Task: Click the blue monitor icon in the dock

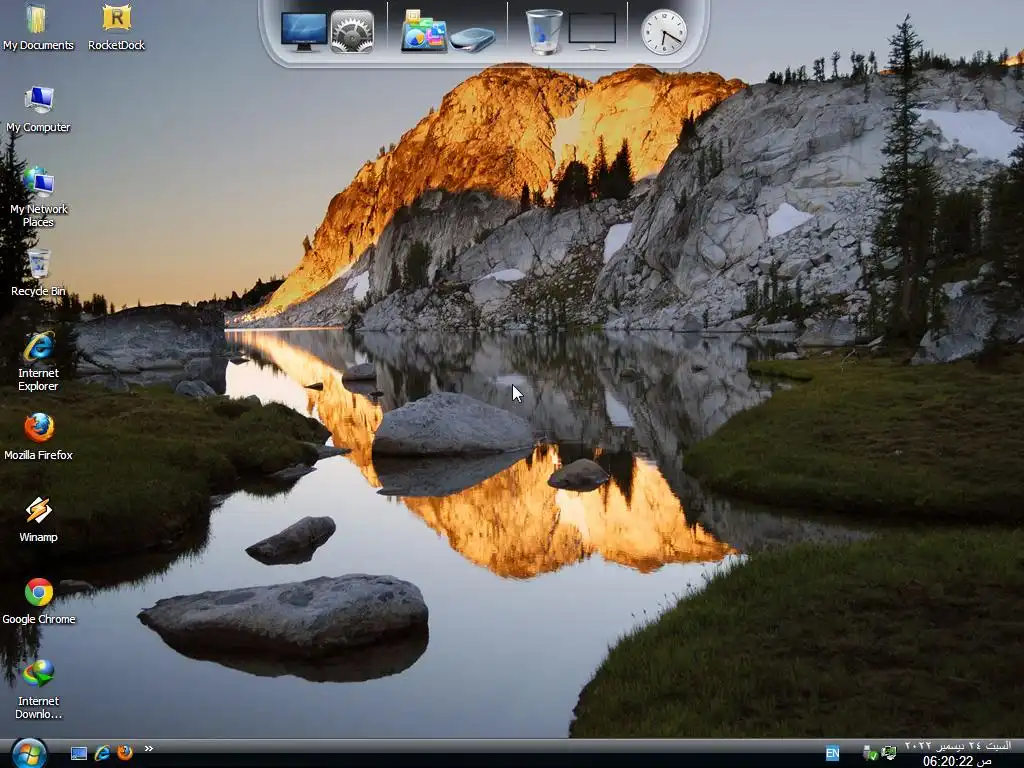Action: [304, 31]
